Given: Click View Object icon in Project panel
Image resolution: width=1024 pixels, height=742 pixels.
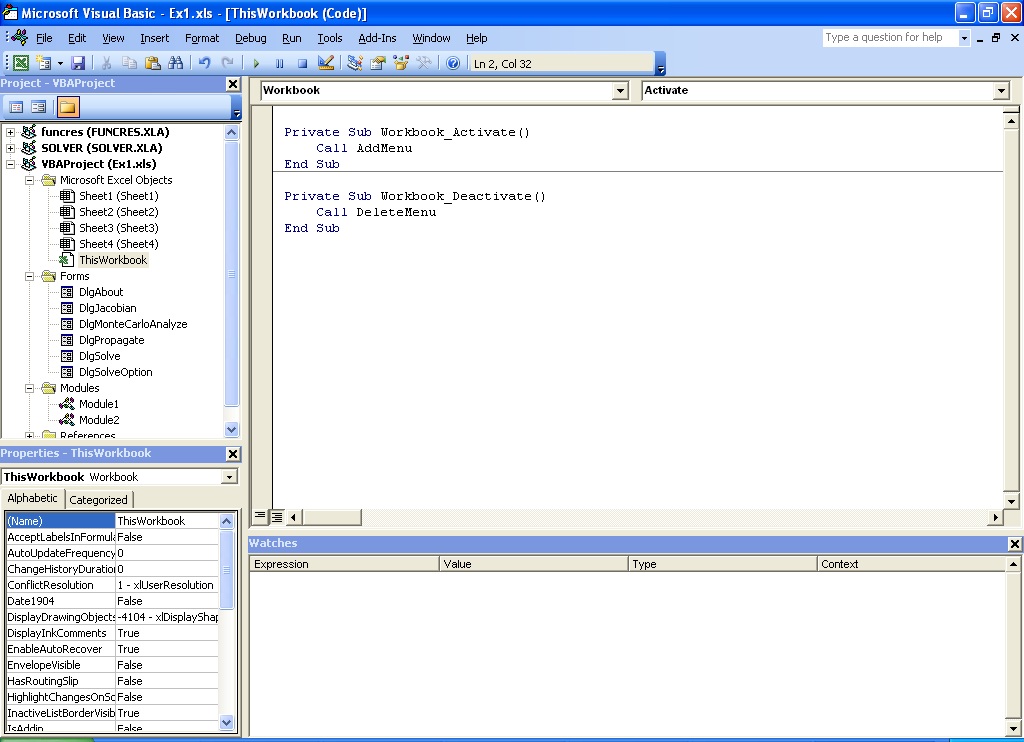Looking at the screenshot, I should (x=39, y=106).
